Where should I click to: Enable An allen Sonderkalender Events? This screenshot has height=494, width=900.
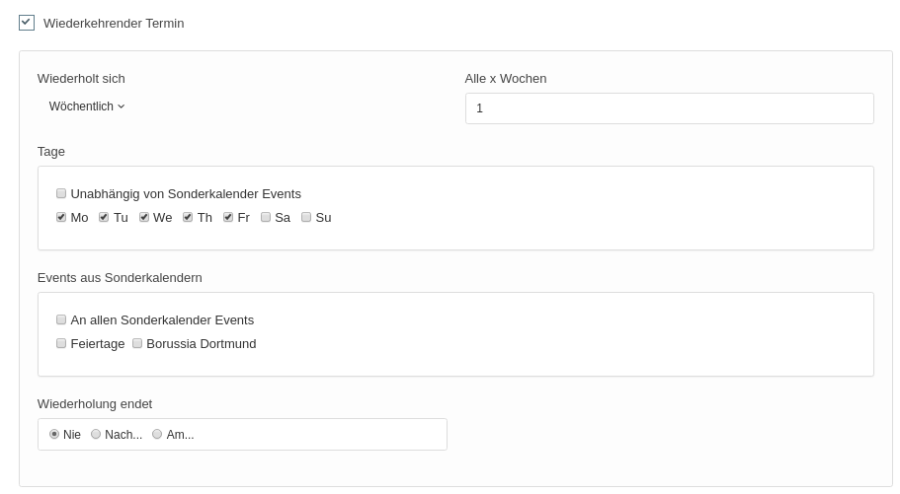pos(62,320)
